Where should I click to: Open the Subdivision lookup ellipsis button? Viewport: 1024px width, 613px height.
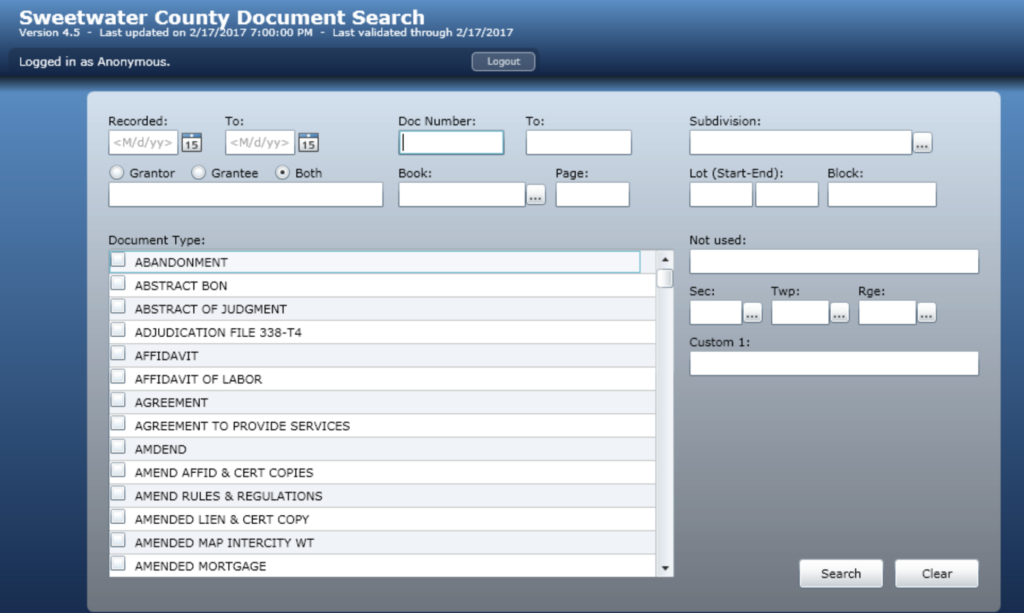point(923,142)
